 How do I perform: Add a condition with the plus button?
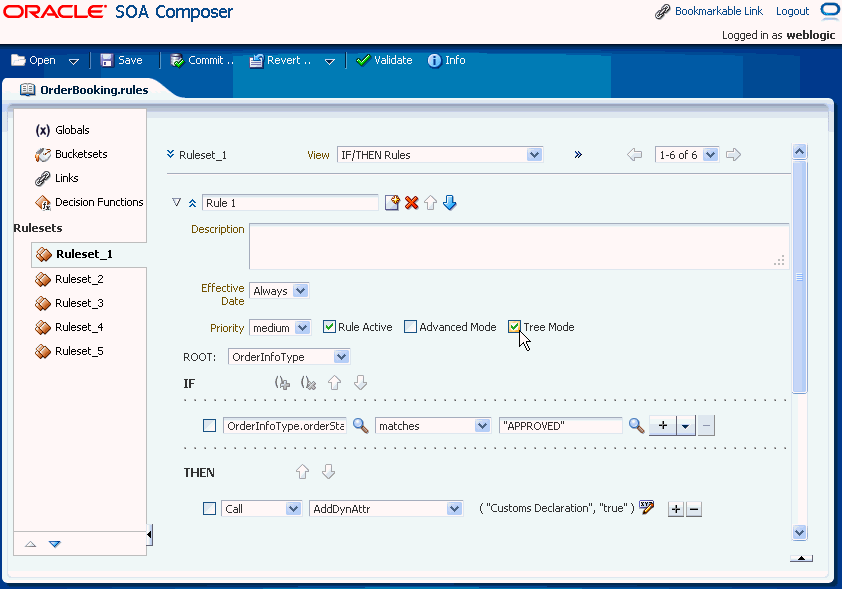663,426
